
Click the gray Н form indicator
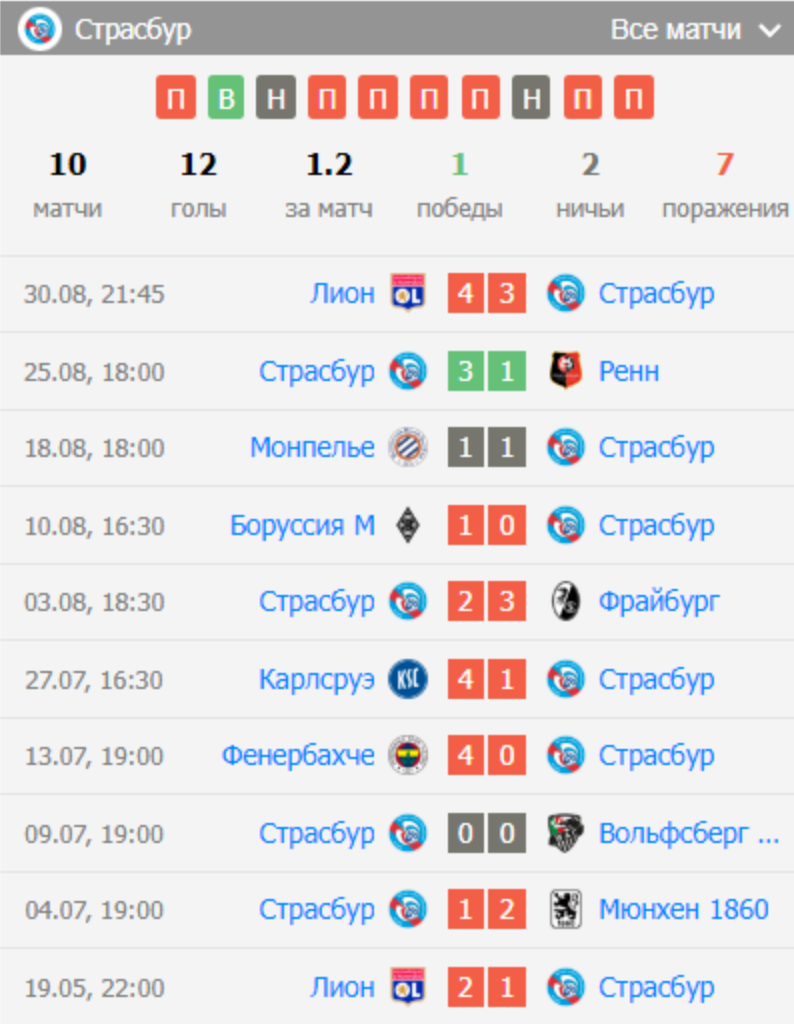pos(277,97)
